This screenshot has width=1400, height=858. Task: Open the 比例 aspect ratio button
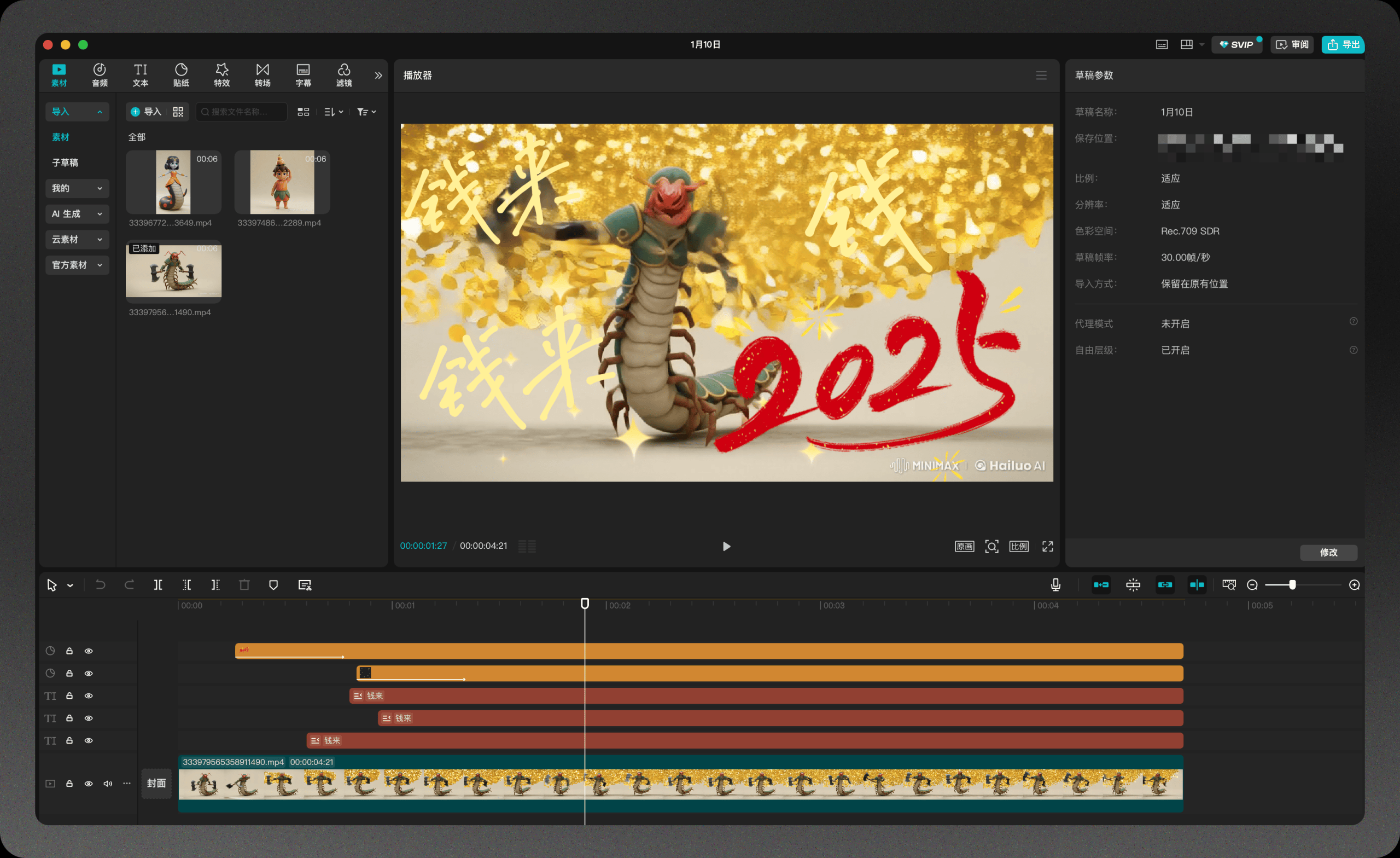point(1019,546)
